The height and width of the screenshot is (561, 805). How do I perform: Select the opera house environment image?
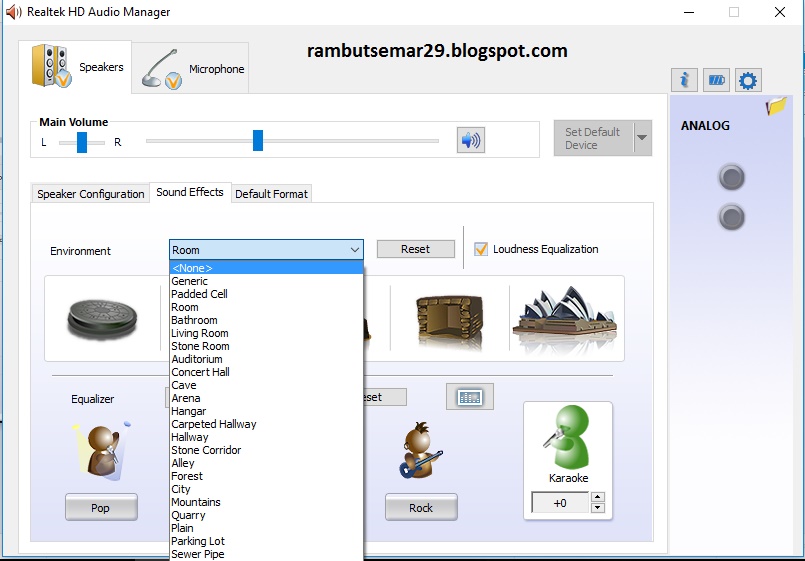pyautogui.click(x=566, y=319)
